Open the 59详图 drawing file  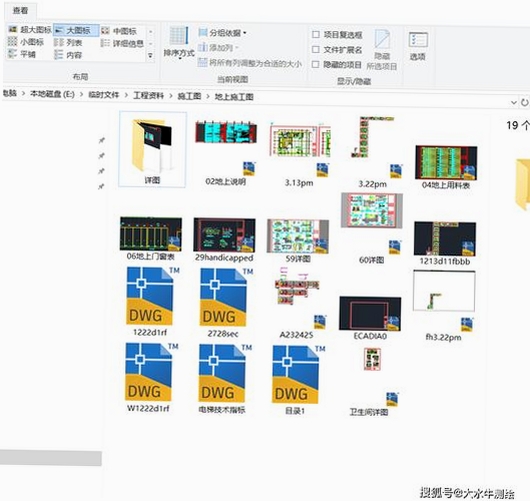(298, 241)
